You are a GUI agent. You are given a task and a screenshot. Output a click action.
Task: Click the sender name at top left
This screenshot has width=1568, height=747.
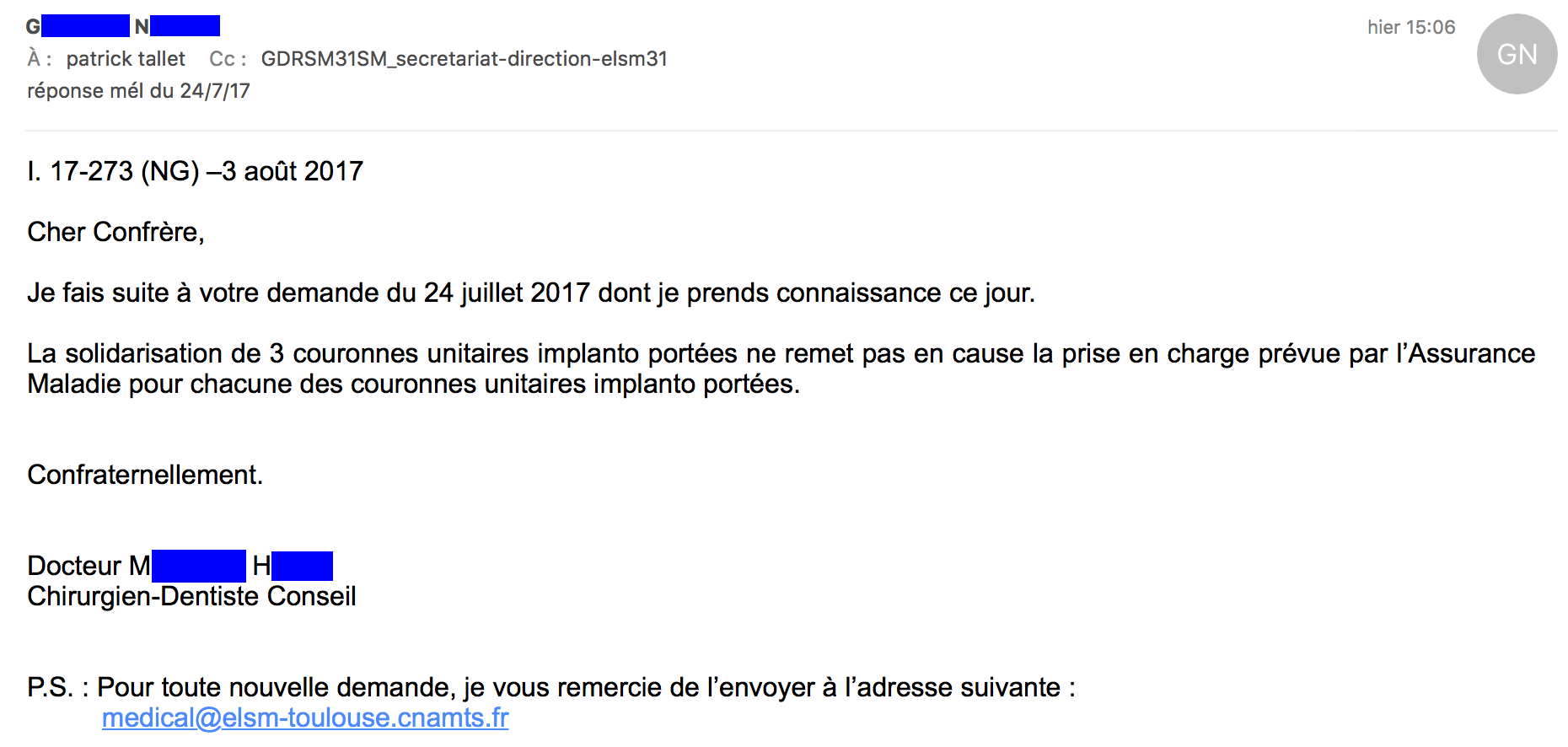click(123, 26)
